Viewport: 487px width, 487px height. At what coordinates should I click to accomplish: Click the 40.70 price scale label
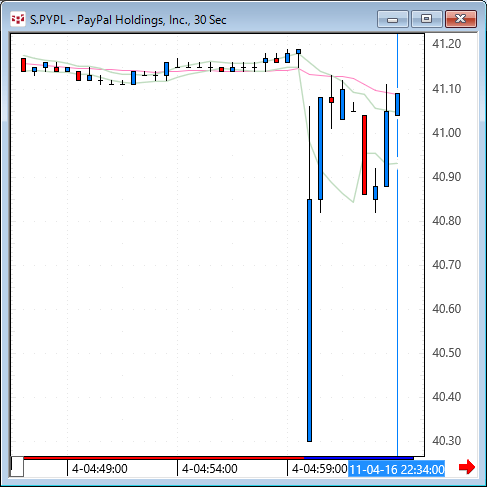pos(446,265)
